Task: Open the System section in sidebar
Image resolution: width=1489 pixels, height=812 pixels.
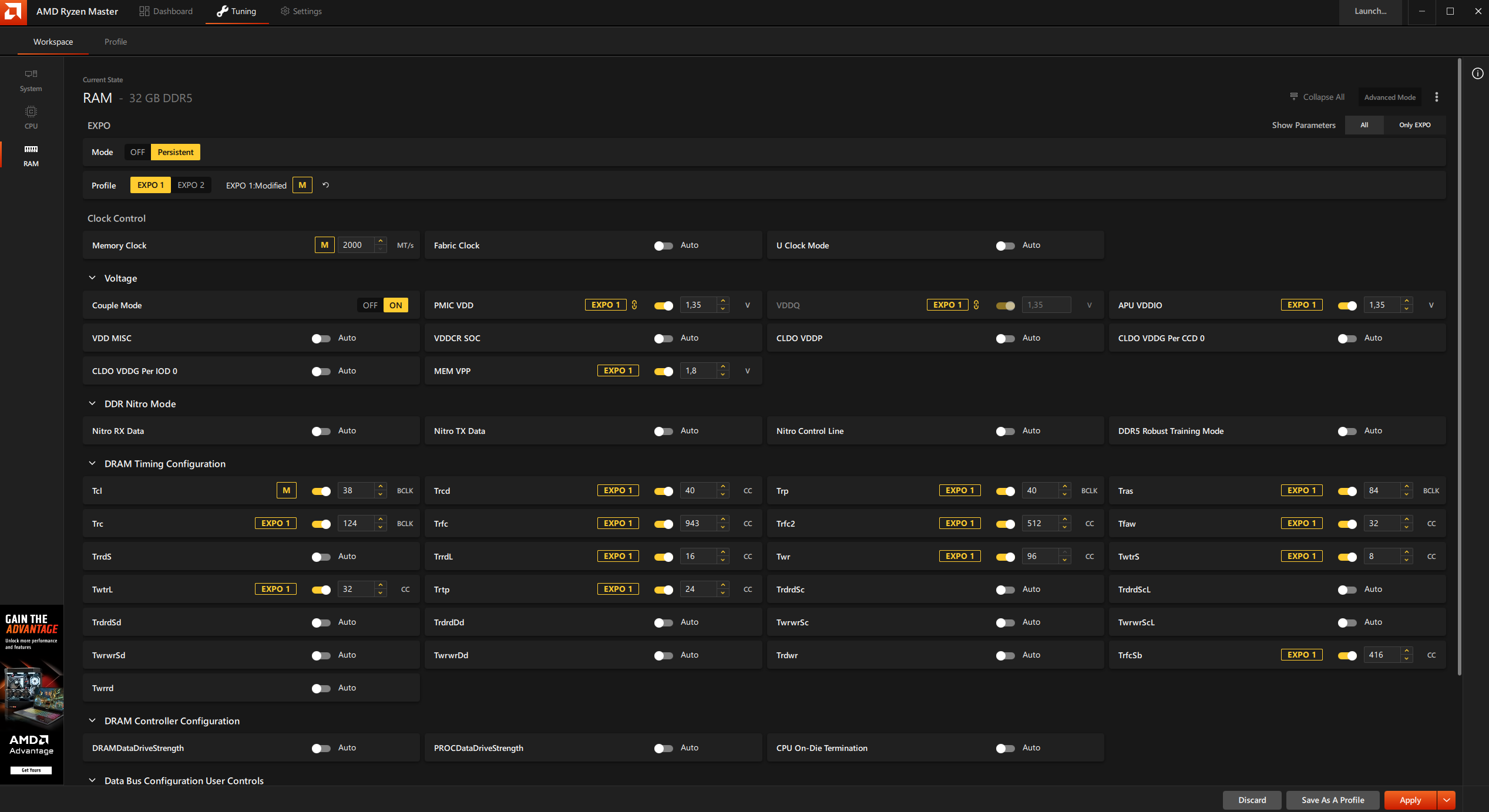Action: [x=31, y=80]
